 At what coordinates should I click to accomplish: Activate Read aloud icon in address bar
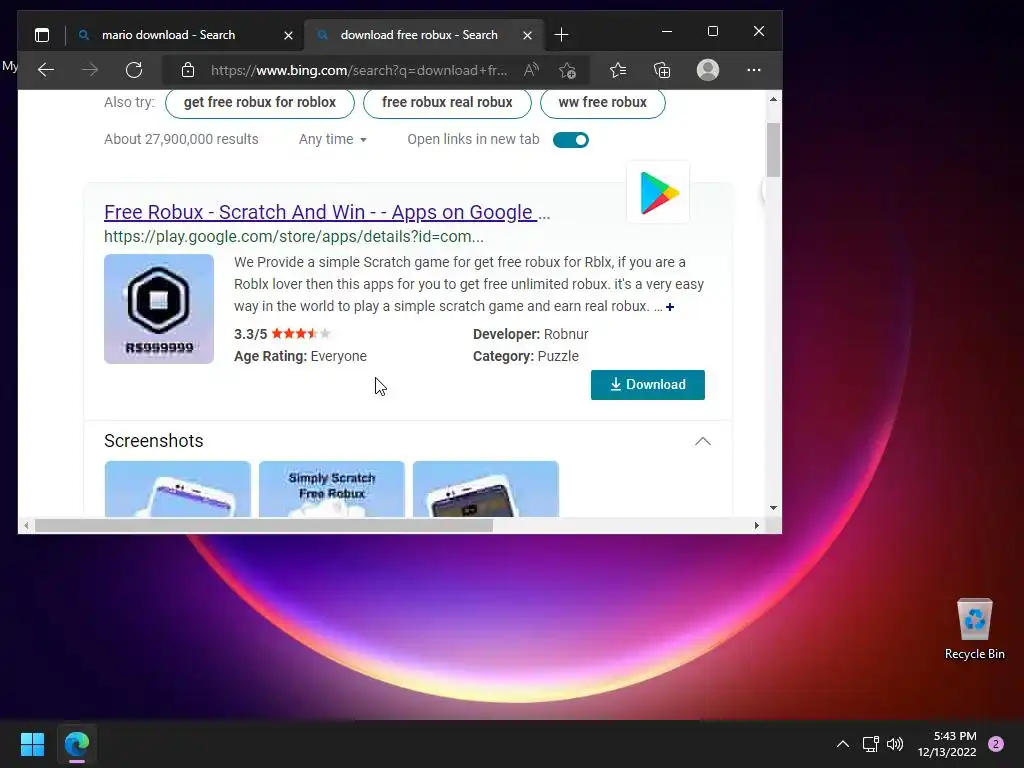pos(532,70)
